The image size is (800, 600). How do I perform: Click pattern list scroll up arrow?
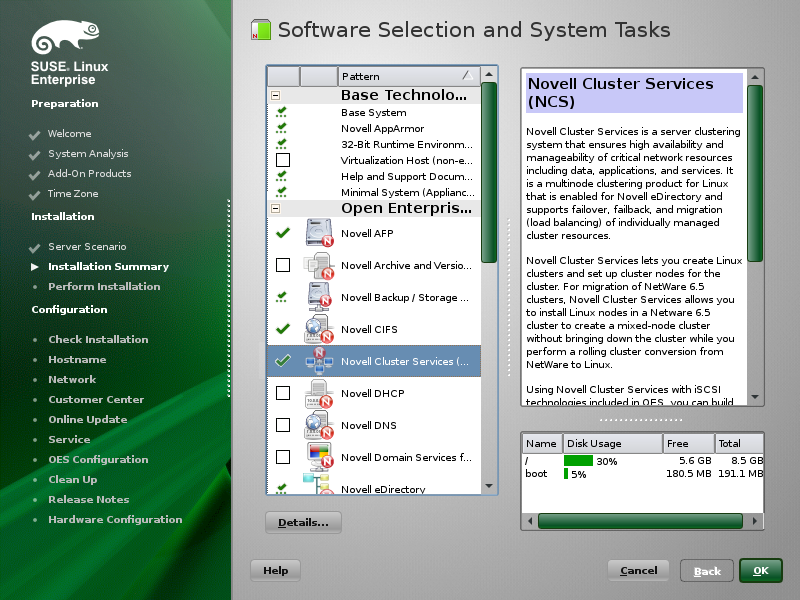489,74
